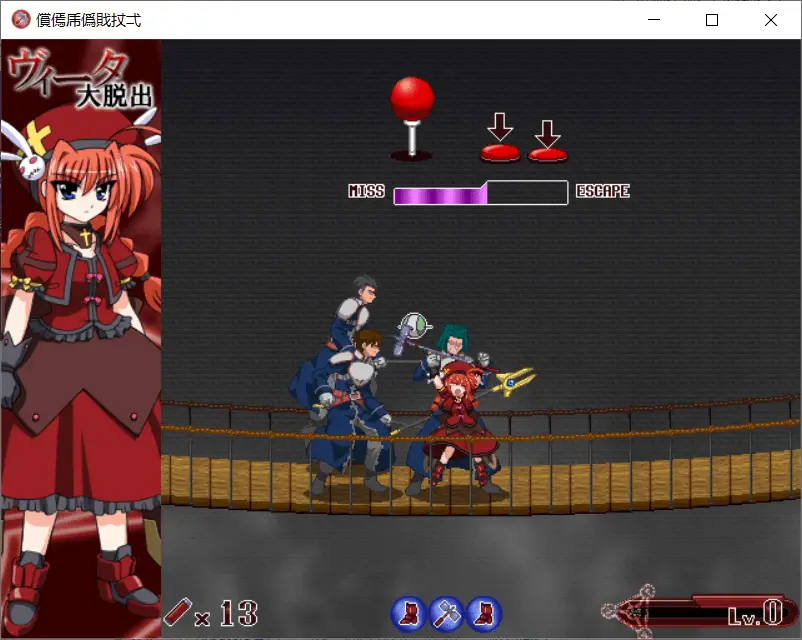Select the hammer skill icon
Image resolution: width=802 pixels, height=640 pixels.
click(x=446, y=613)
